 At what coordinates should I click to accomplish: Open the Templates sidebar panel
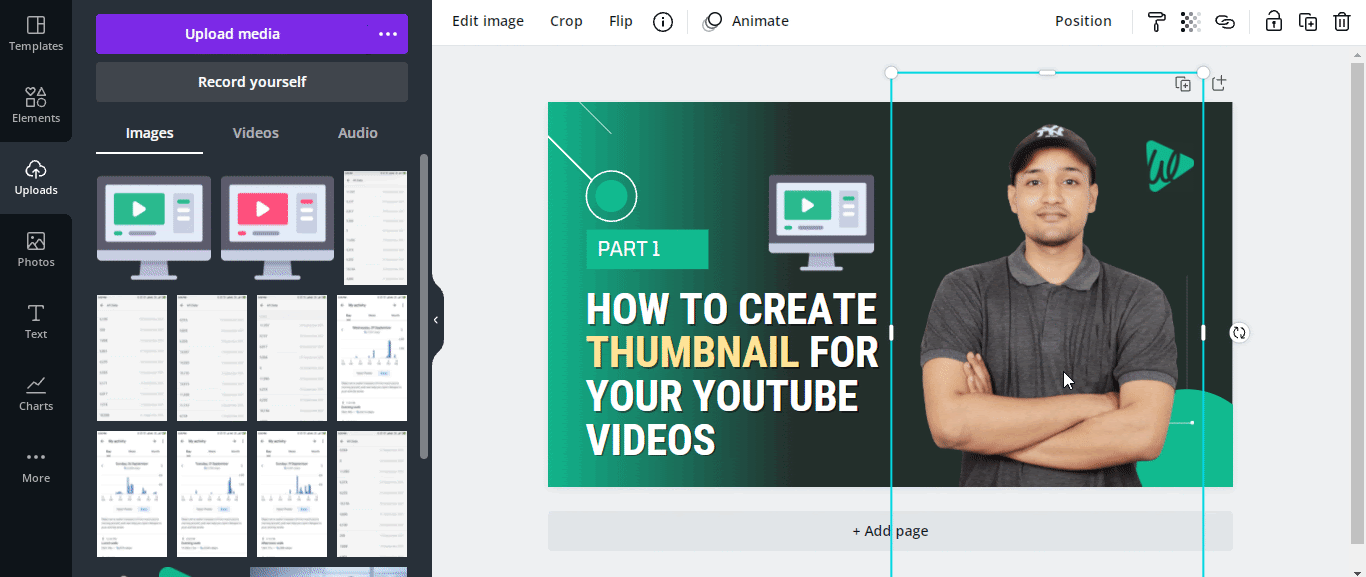(x=36, y=34)
